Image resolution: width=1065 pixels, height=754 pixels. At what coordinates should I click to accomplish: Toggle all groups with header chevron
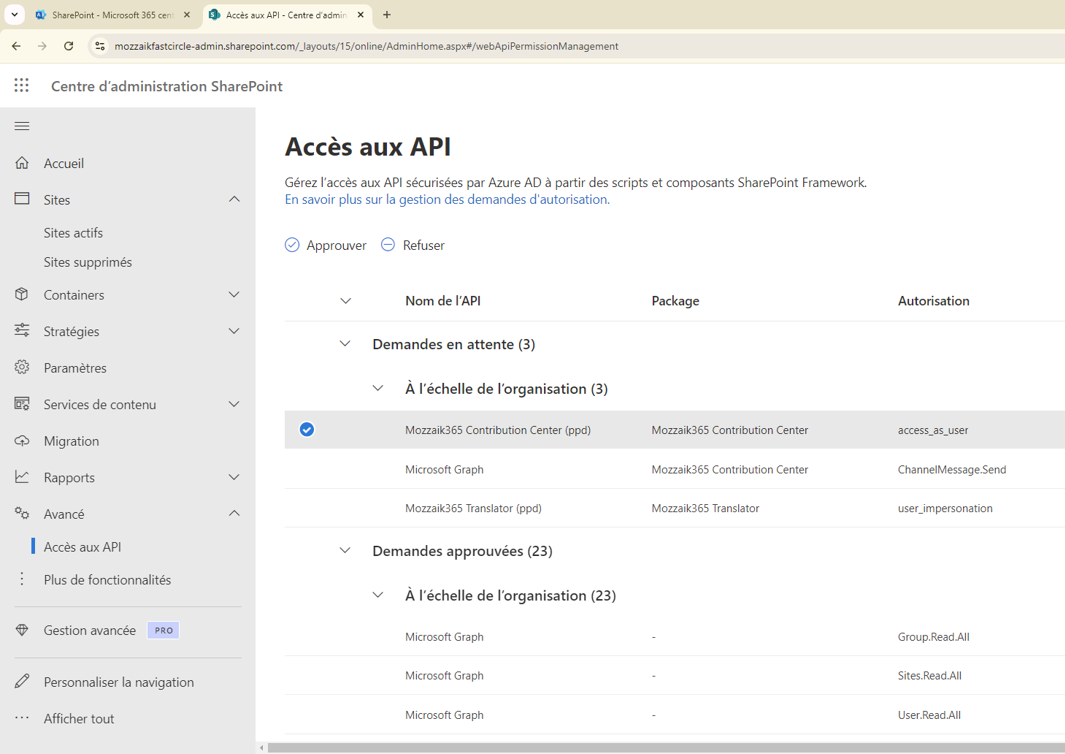point(346,300)
